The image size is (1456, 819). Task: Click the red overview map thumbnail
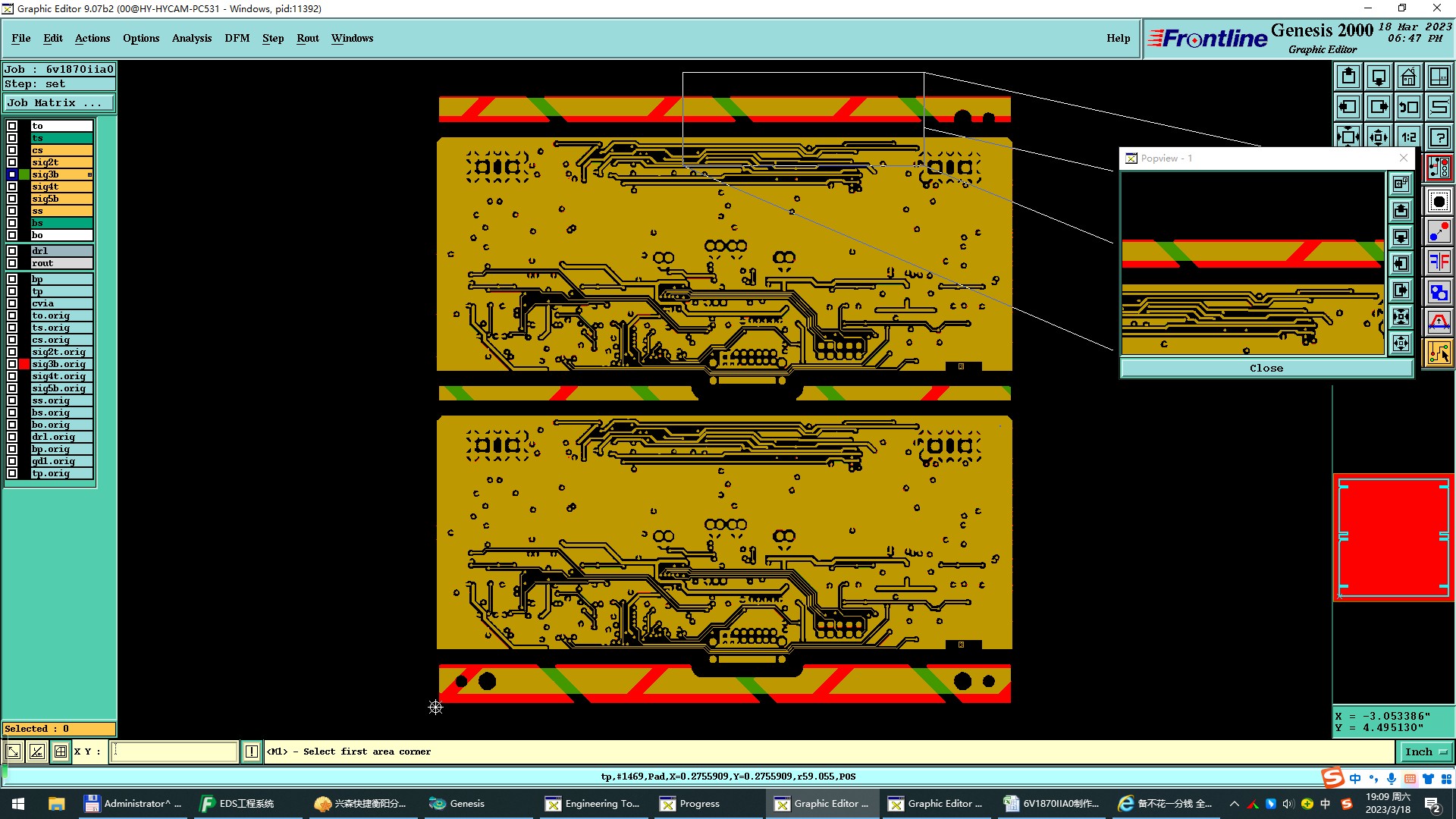coord(1393,537)
